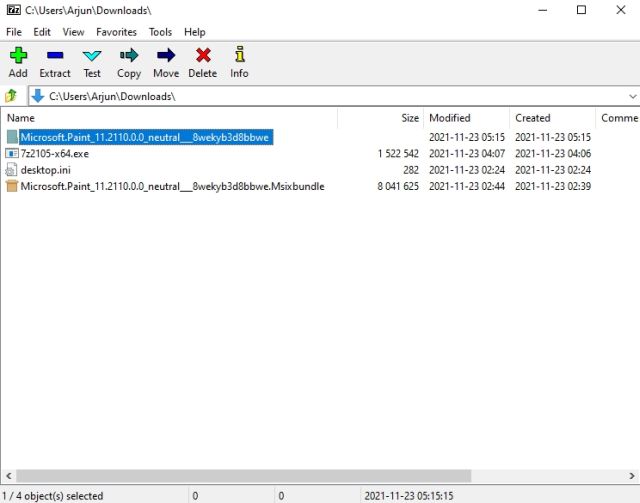The width and height of the screenshot is (640, 503).
Task: Select the 7z2105-x64.exe file
Action: (54, 154)
